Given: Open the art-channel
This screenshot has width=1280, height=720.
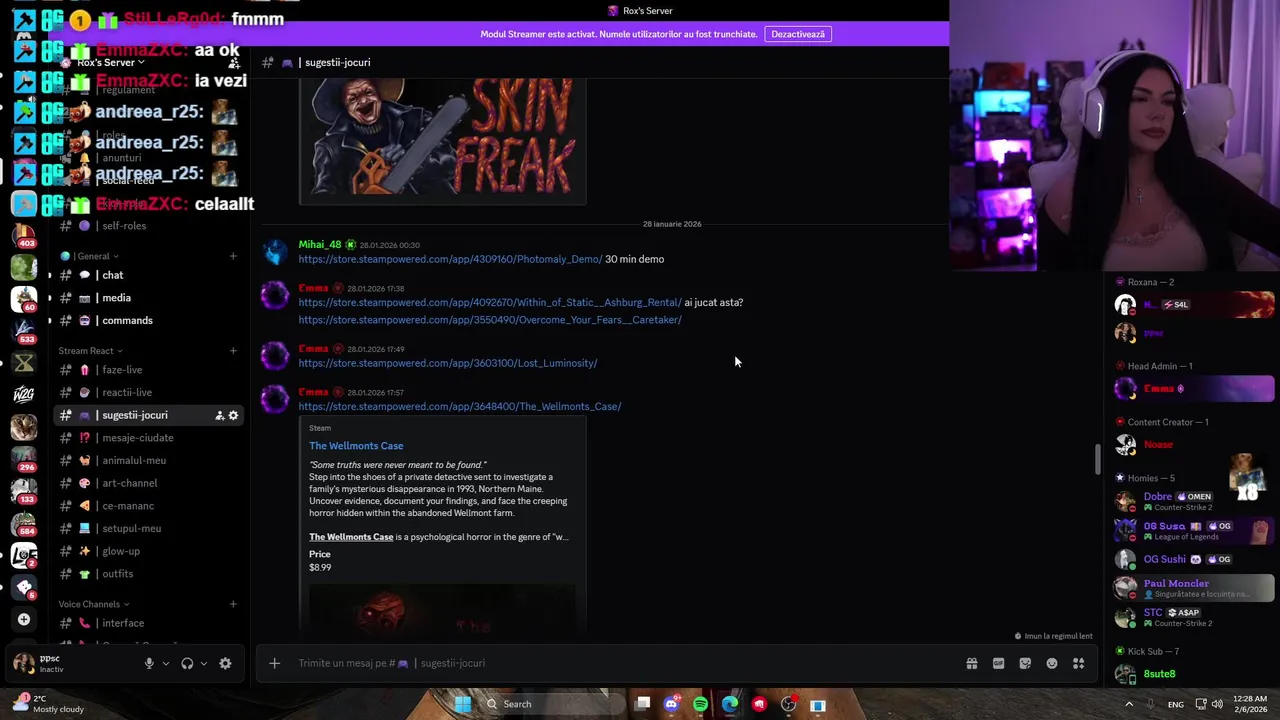Looking at the screenshot, I should pyautogui.click(x=148, y=483).
